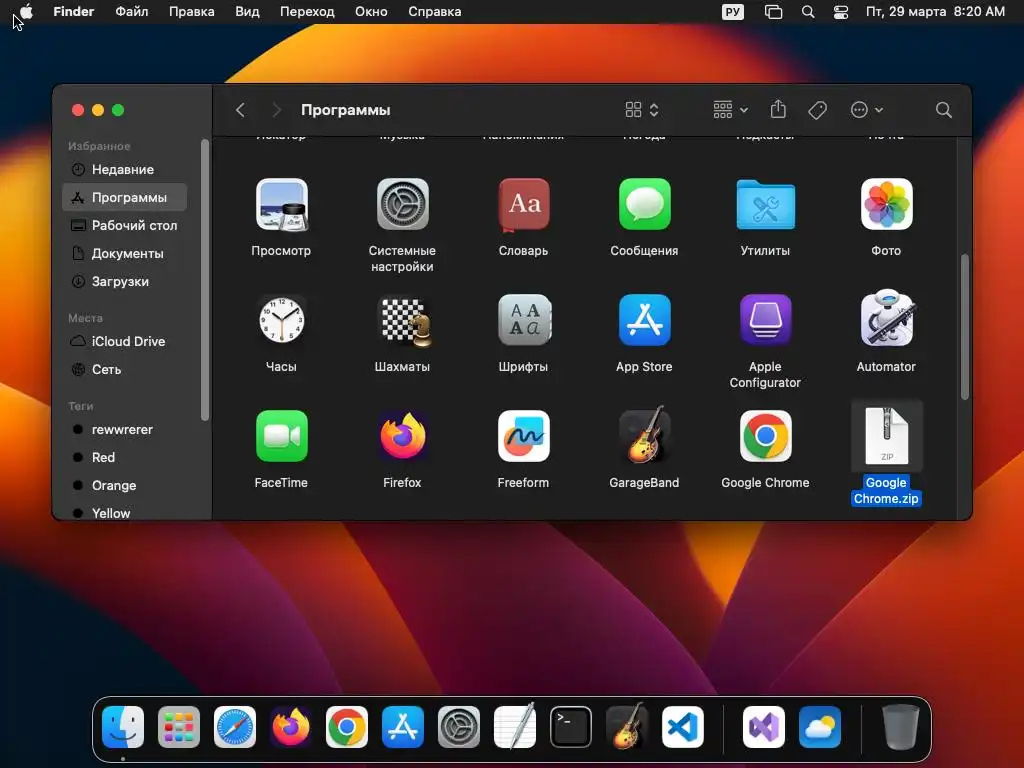Go forward with the right chevron
Screen dimensions: 1024x768
pos(276,110)
